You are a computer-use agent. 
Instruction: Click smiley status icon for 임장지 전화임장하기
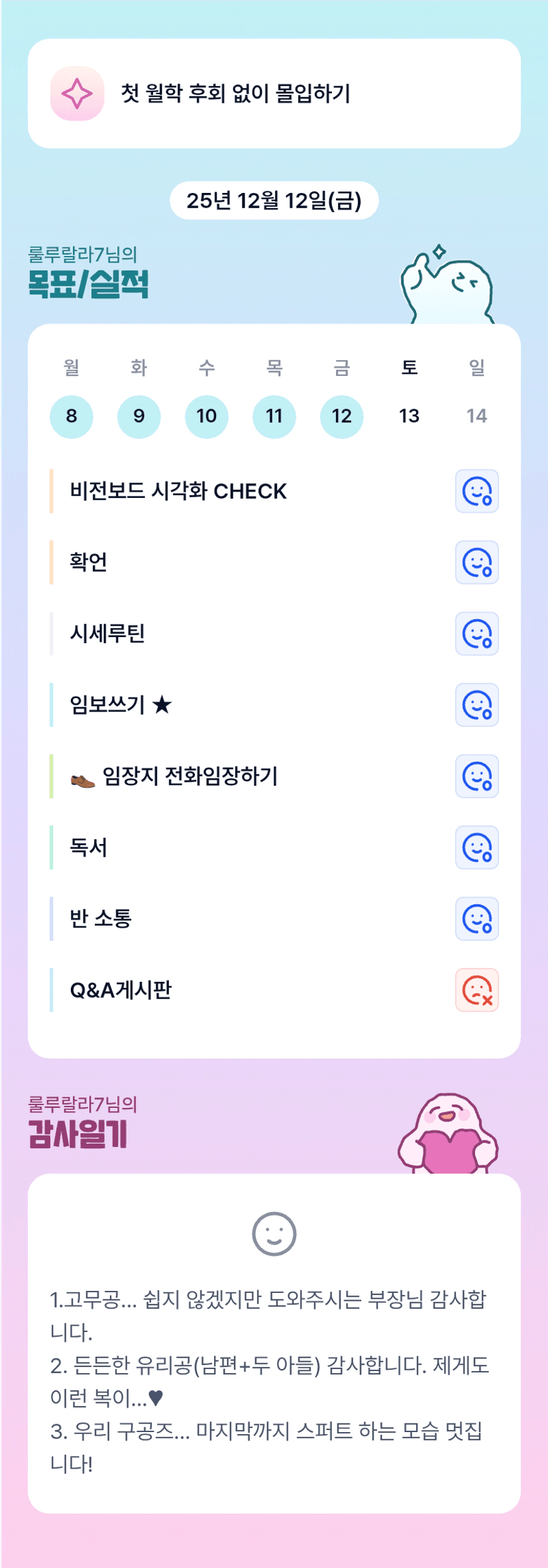click(476, 776)
